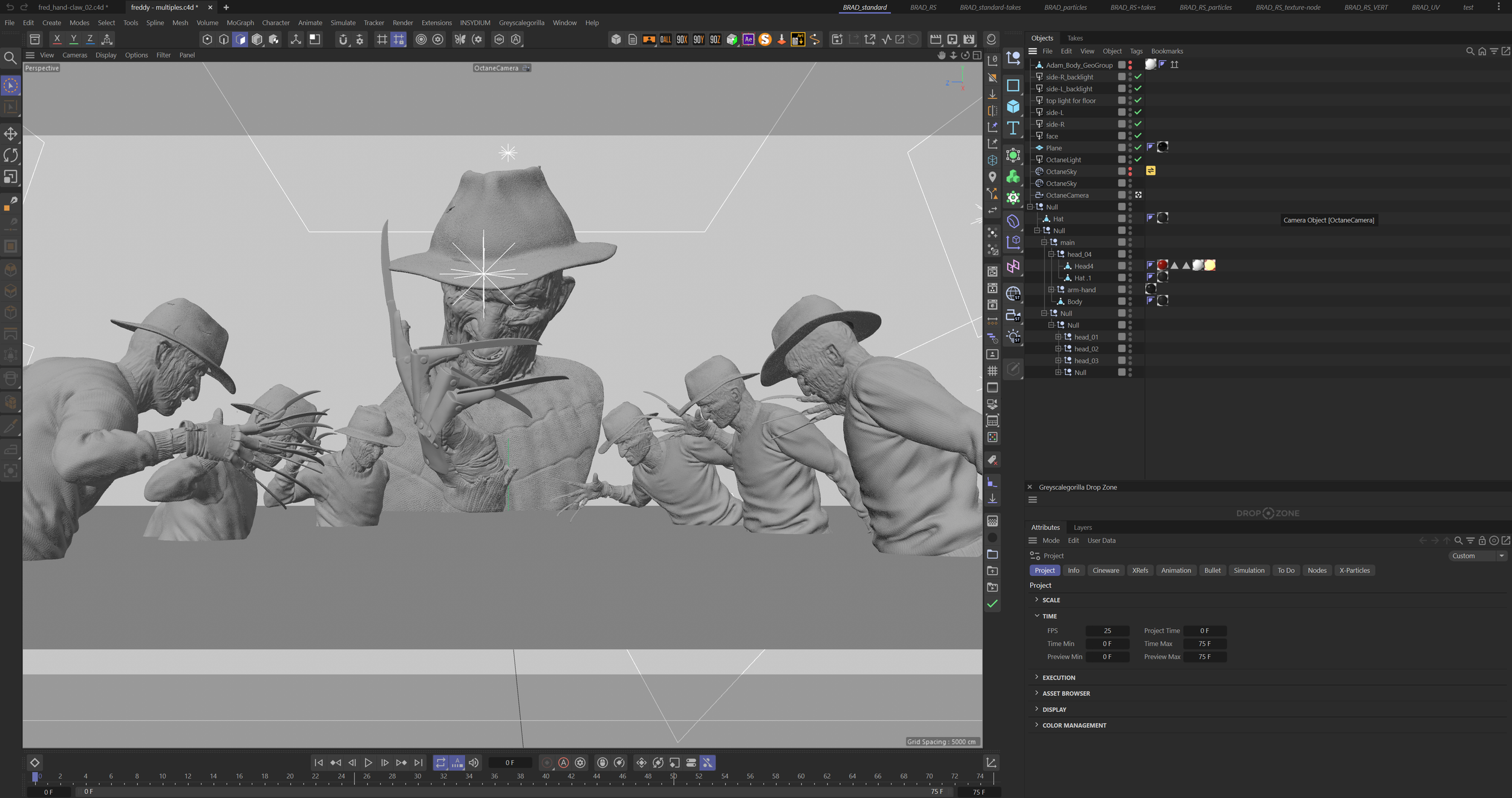
Task: Click the 90Z rotate icon
Action: click(x=715, y=39)
